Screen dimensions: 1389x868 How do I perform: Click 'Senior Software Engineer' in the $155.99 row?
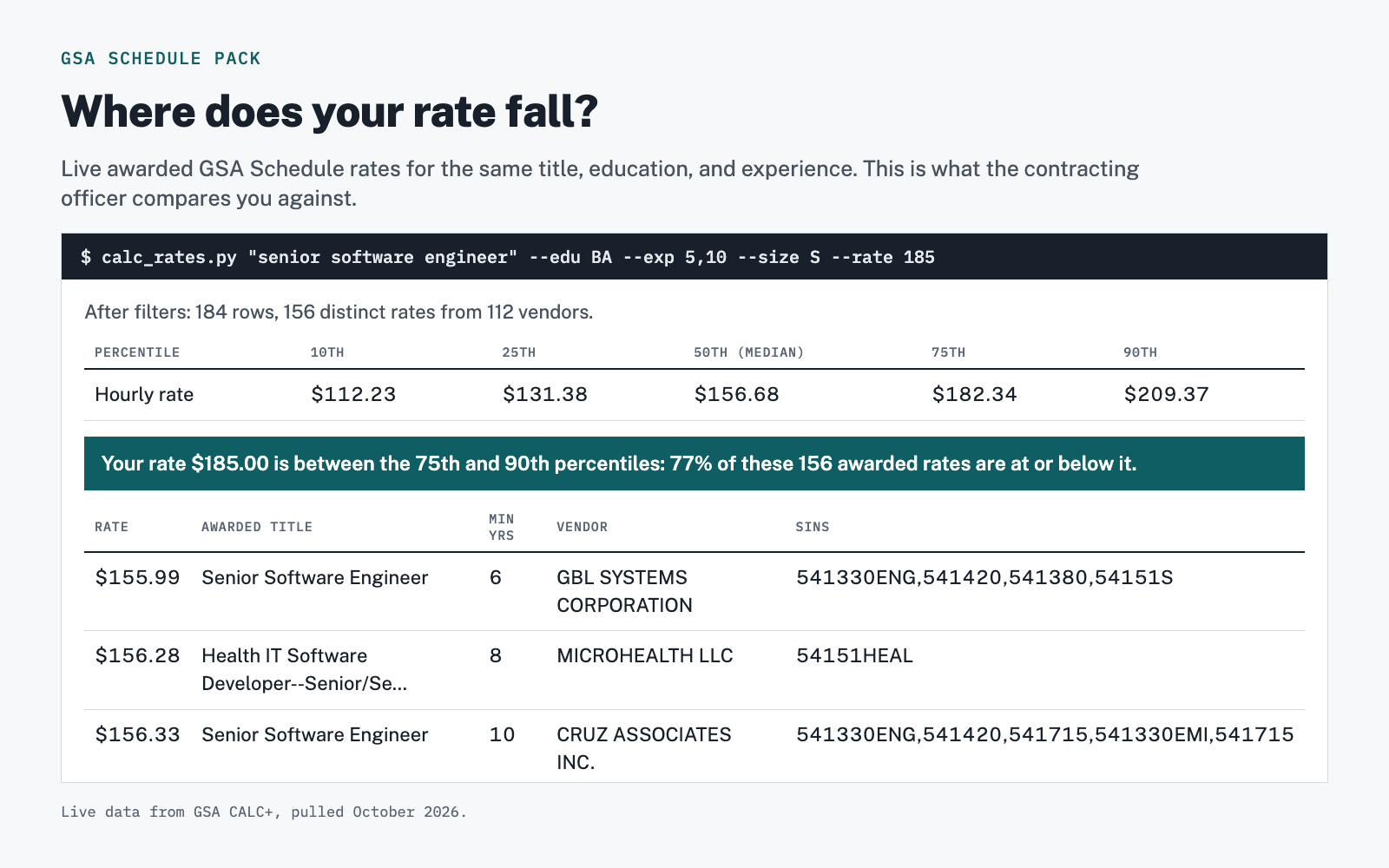pos(315,577)
